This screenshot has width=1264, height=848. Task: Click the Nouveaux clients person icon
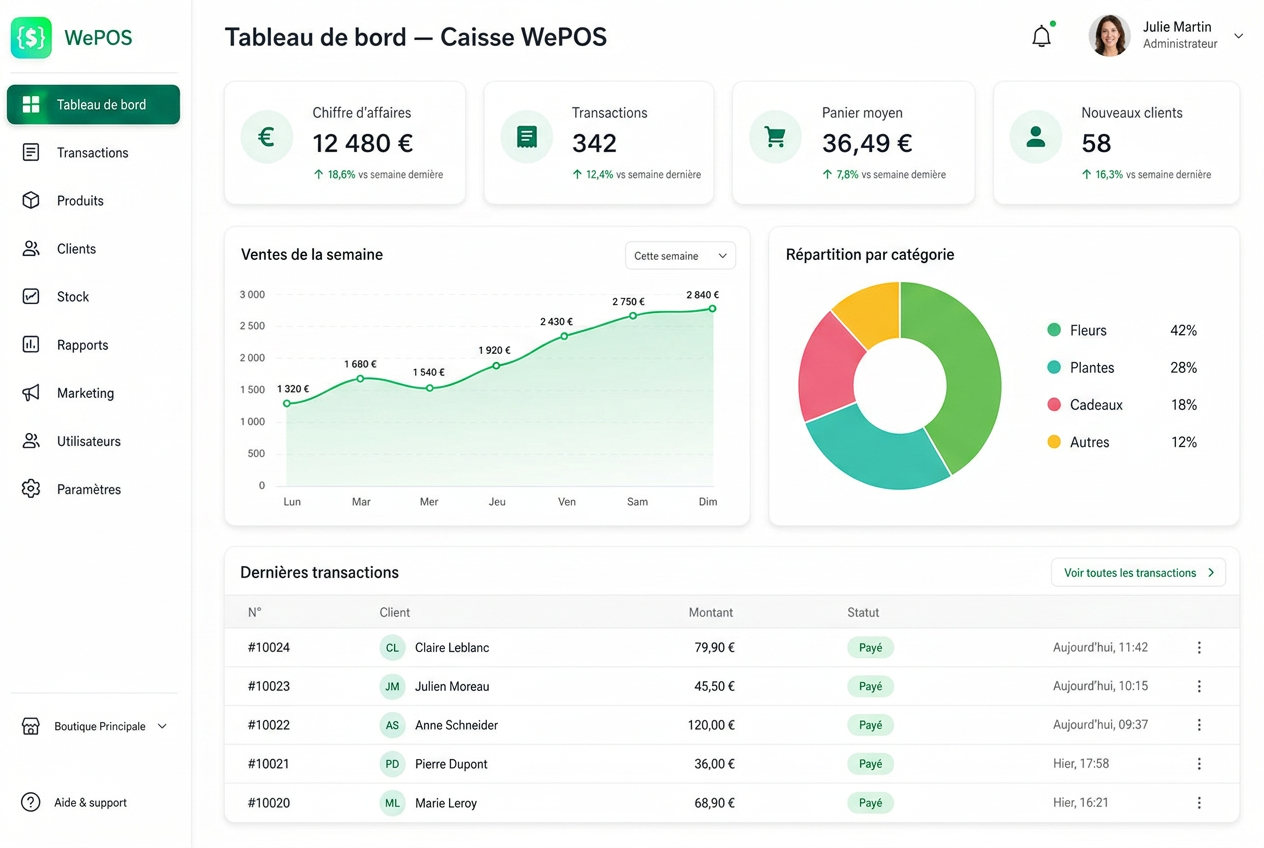[1036, 137]
